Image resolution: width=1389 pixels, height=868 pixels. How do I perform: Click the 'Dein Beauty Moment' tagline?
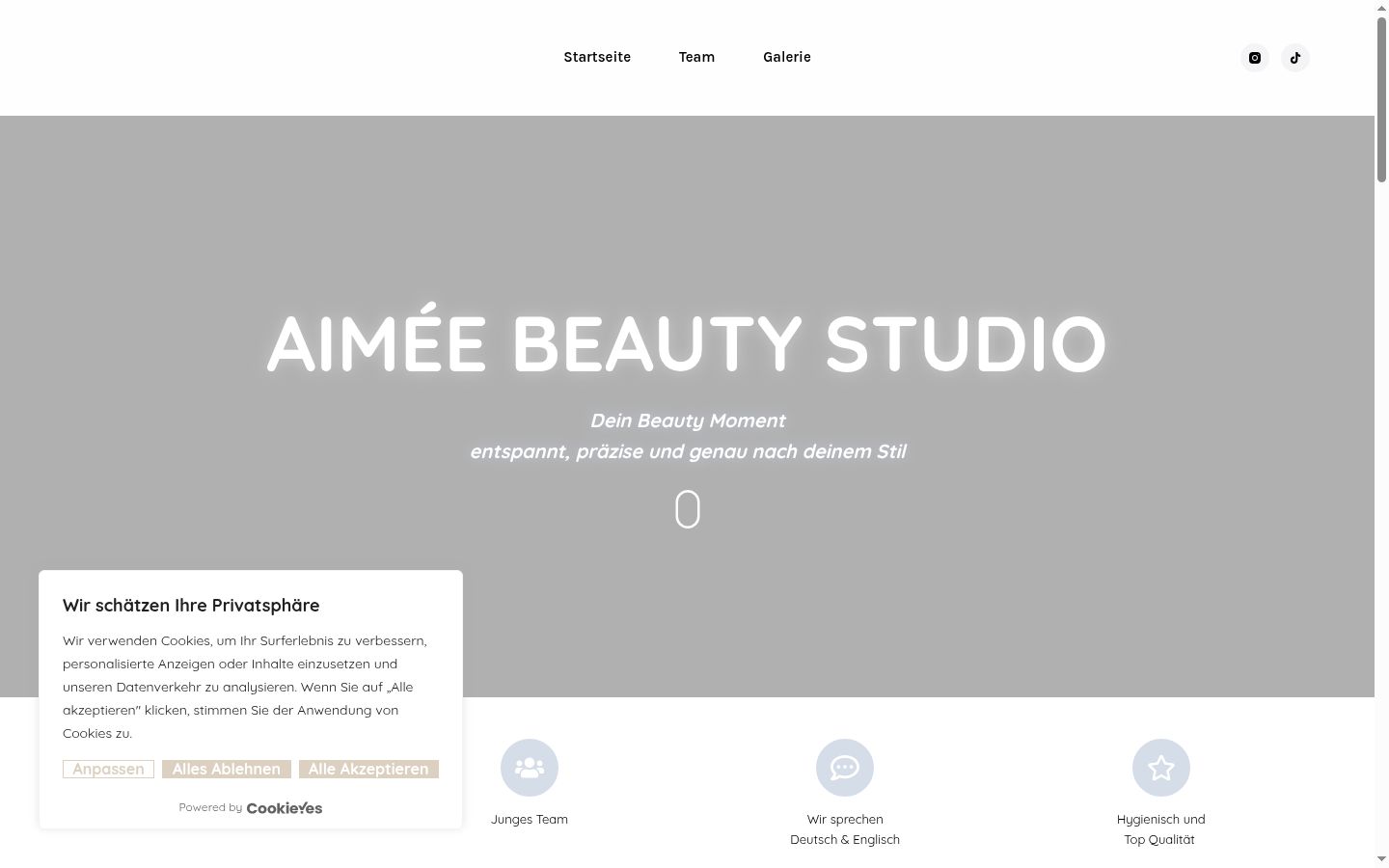(688, 420)
